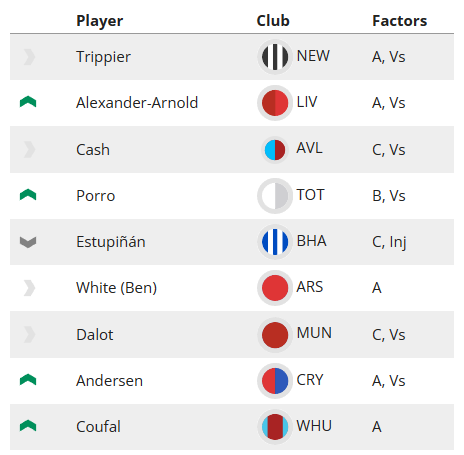Click the Manchester United club badge

[x=275, y=334]
